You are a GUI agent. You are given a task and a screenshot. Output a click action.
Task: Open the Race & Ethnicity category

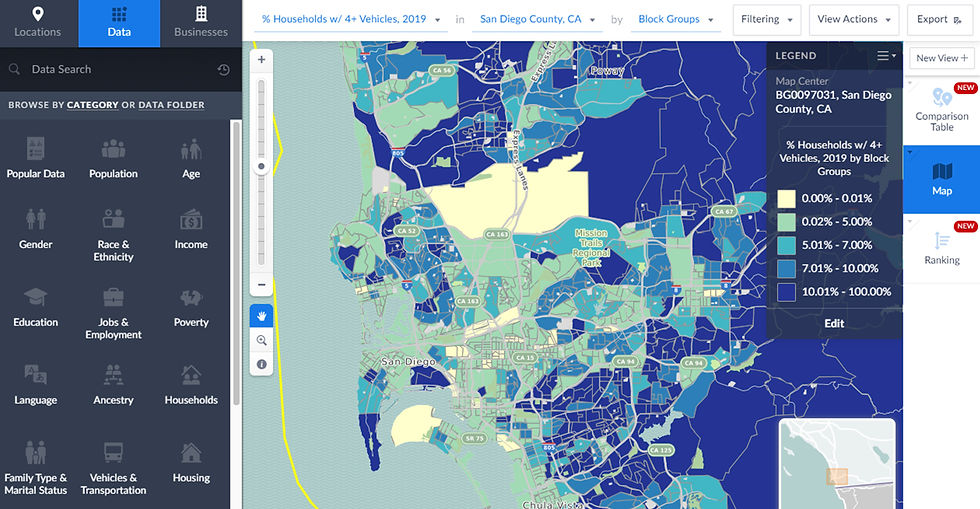pyautogui.click(x=113, y=235)
